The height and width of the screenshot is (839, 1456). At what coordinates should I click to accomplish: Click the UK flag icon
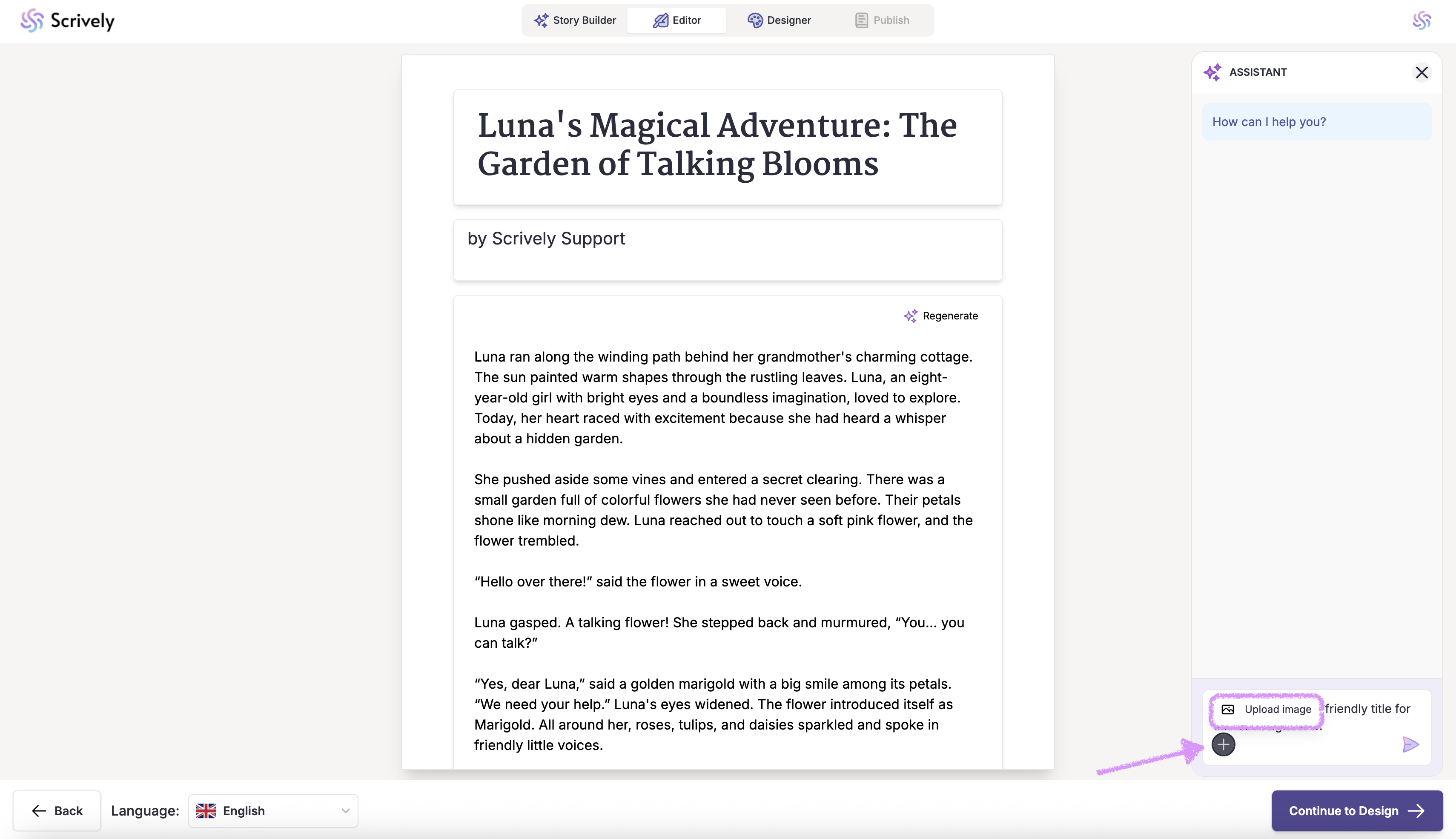pos(206,811)
